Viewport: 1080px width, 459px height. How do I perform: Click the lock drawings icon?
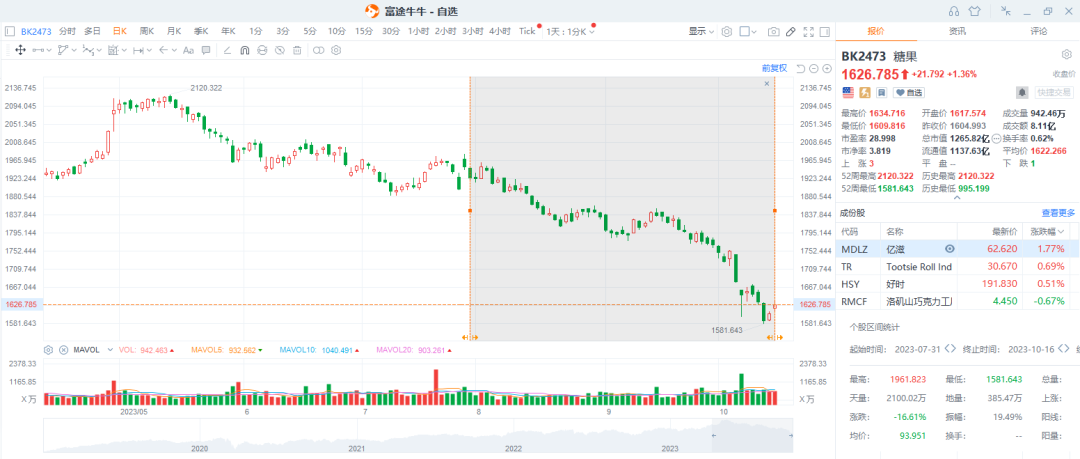point(262,50)
